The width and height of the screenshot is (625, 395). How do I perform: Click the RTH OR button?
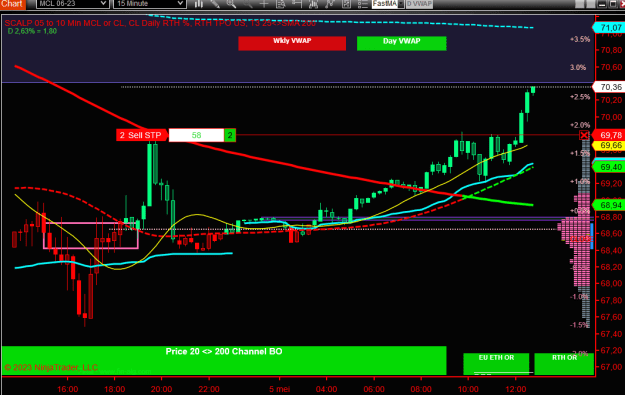tap(564, 364)
